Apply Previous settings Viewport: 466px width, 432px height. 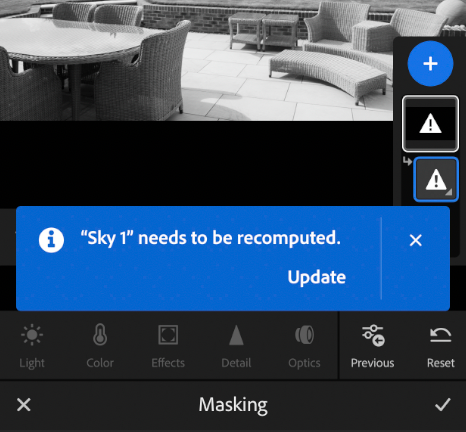point(372,346)
